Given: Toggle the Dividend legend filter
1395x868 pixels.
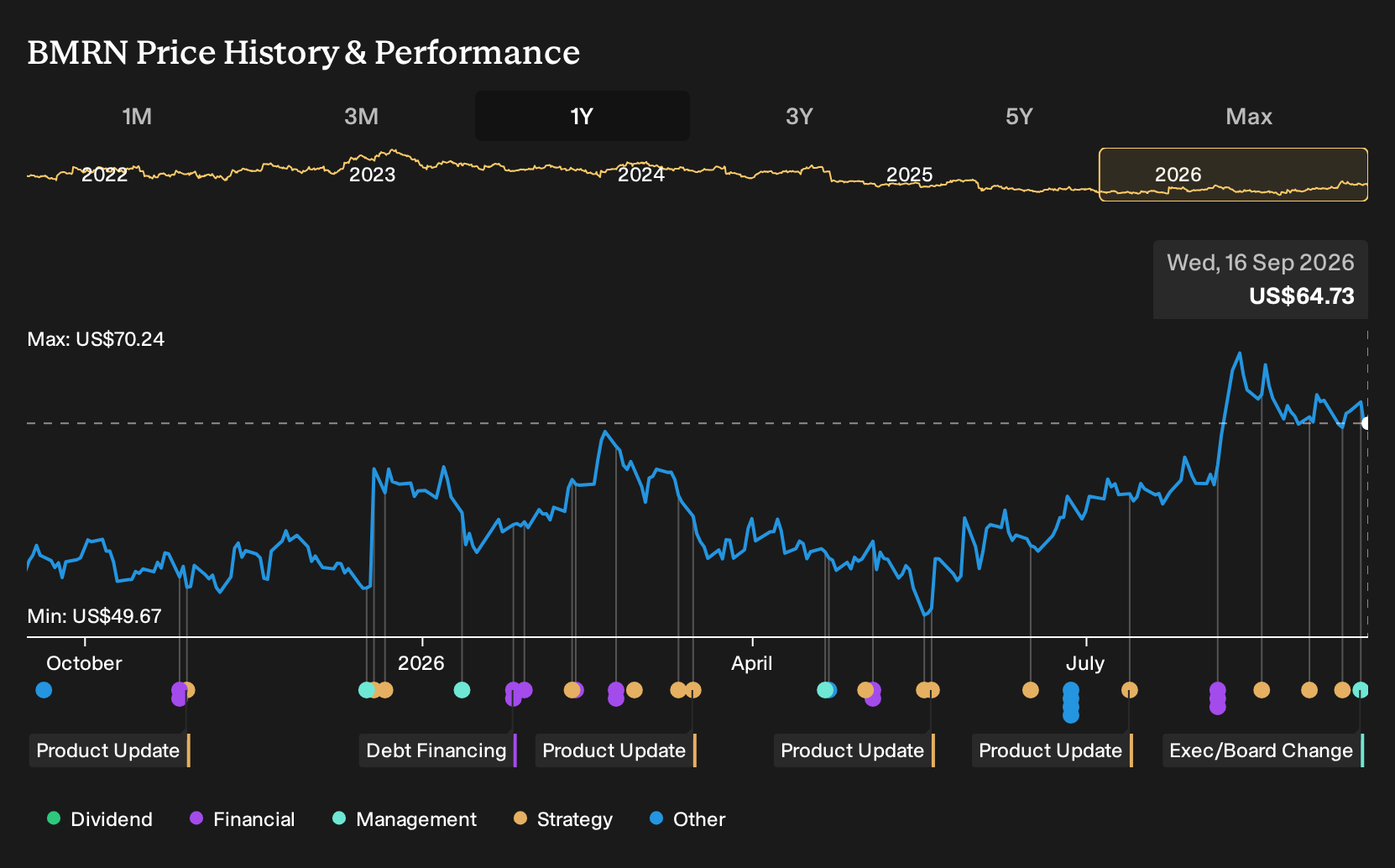Looking at the screenshot, I should coord(100,819).
